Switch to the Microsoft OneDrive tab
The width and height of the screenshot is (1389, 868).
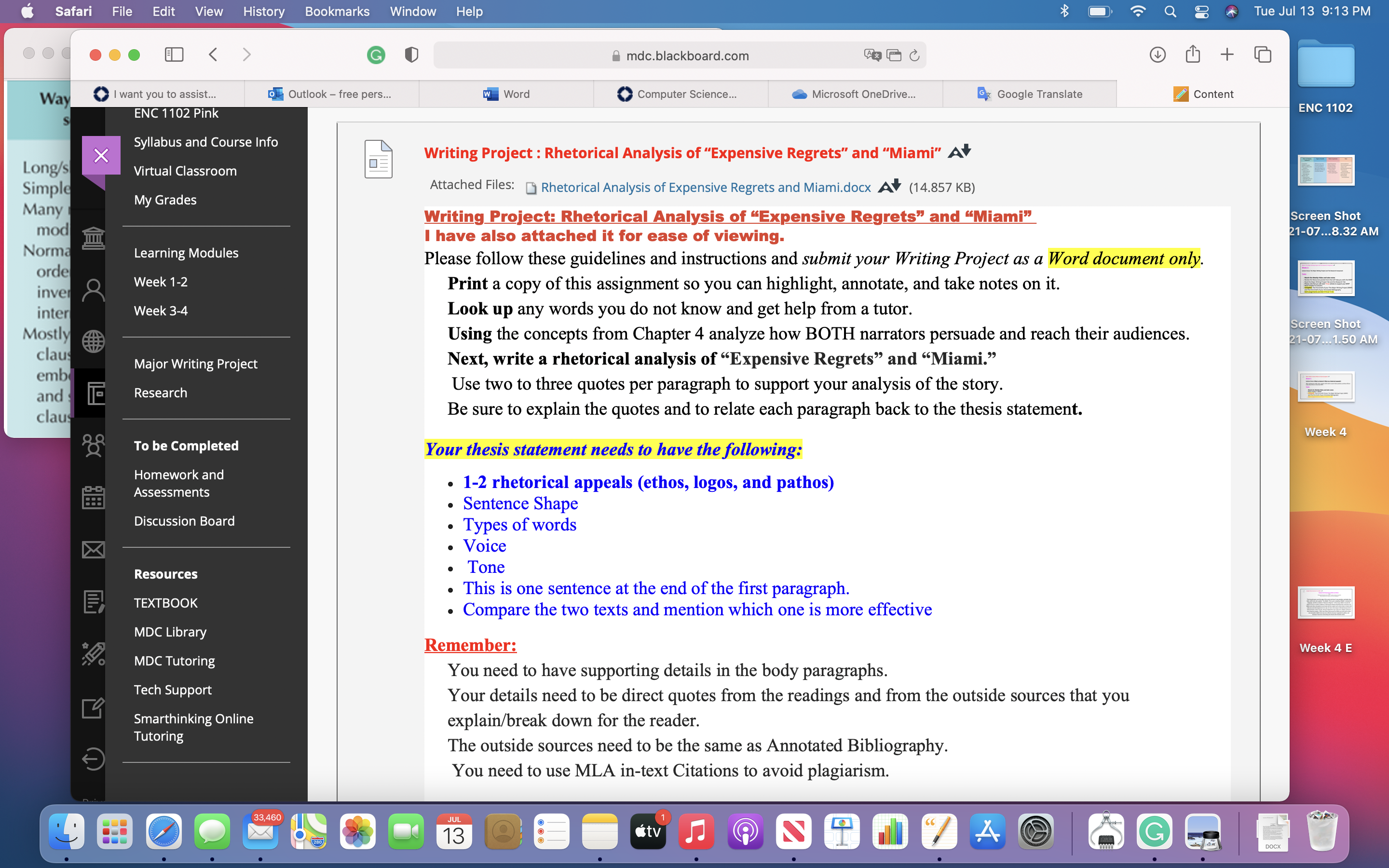pyautogui.click(x=855, y=94)
